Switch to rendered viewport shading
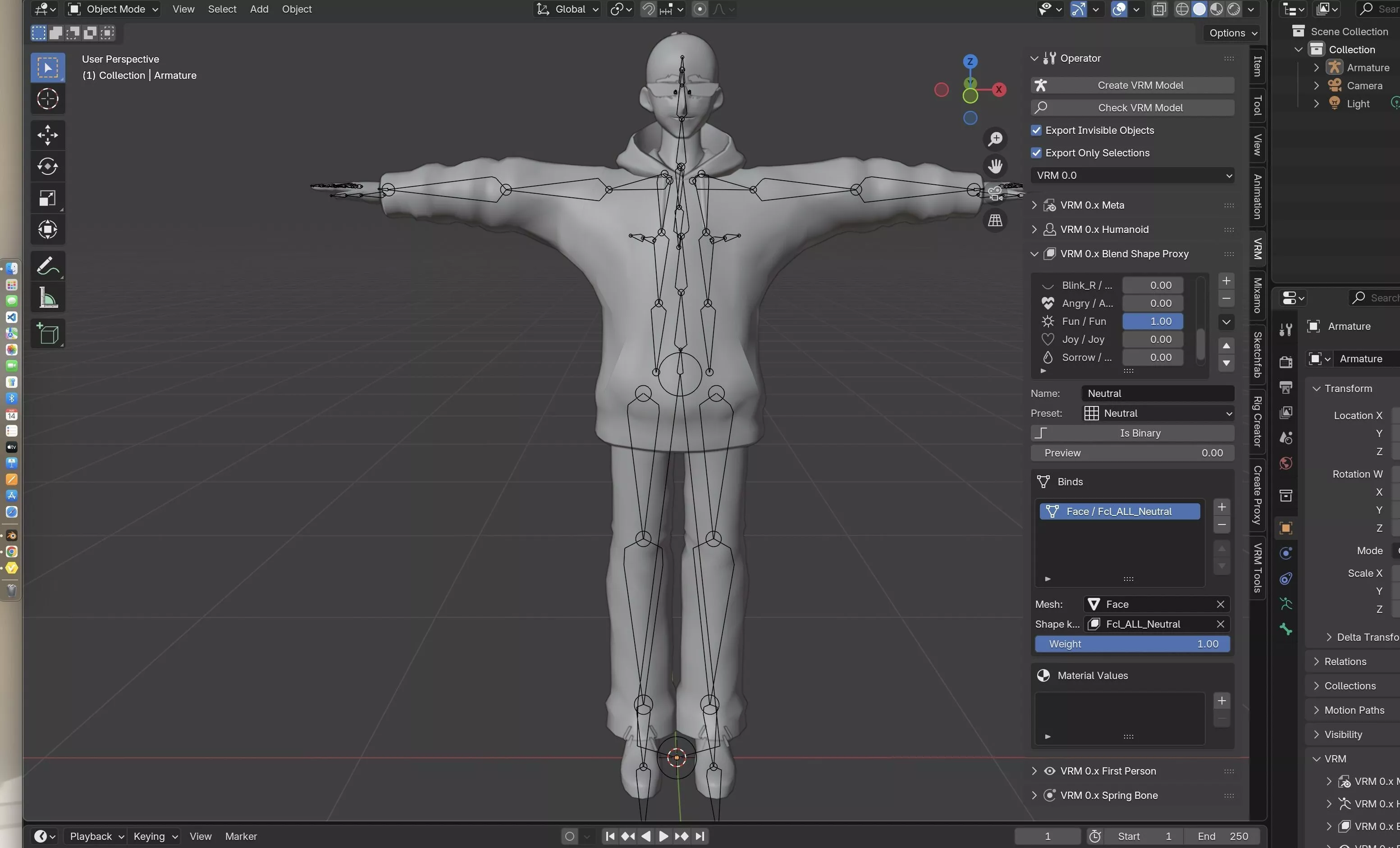1400x848 pixels. [x=1234, y=9]
